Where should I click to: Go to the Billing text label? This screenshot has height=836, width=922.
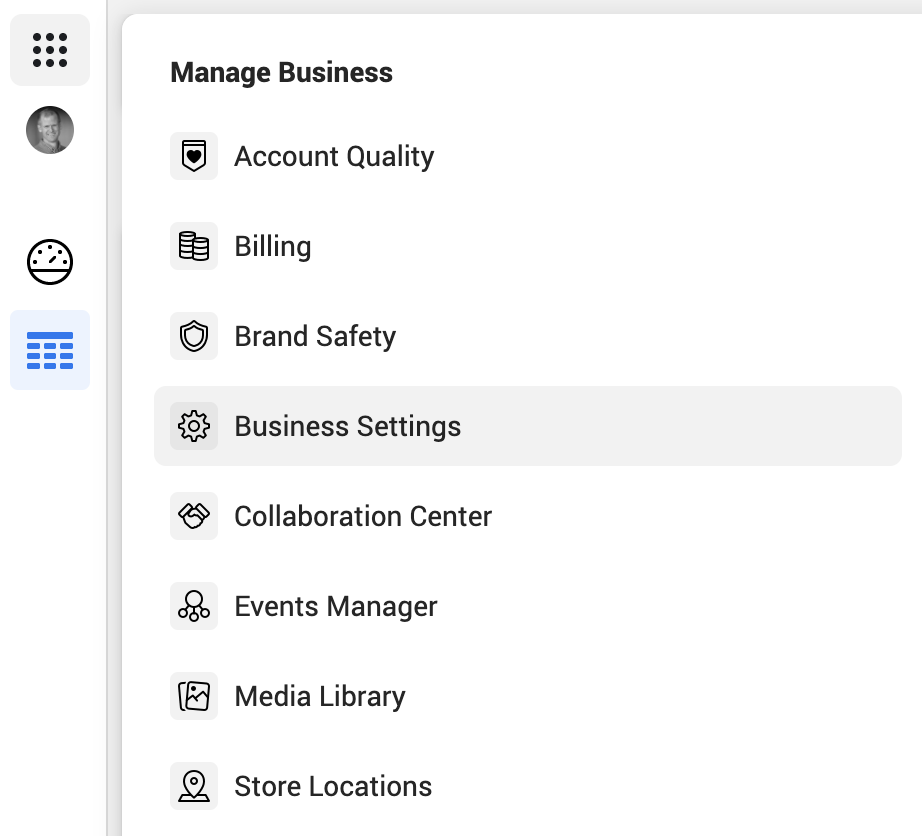click(x=272, y=247)
